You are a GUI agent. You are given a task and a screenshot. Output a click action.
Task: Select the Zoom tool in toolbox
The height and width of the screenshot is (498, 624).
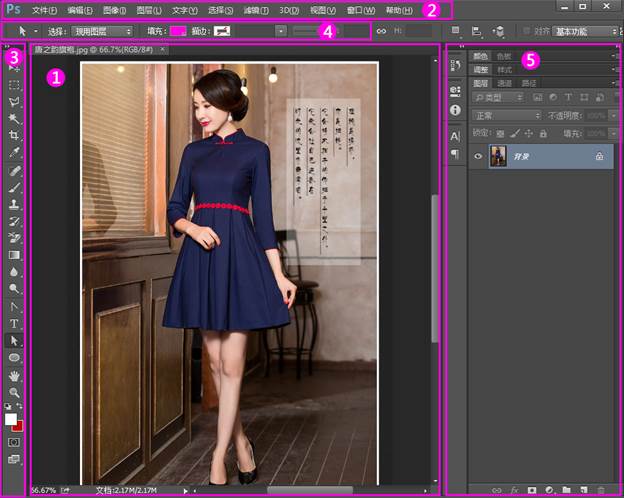14,392
